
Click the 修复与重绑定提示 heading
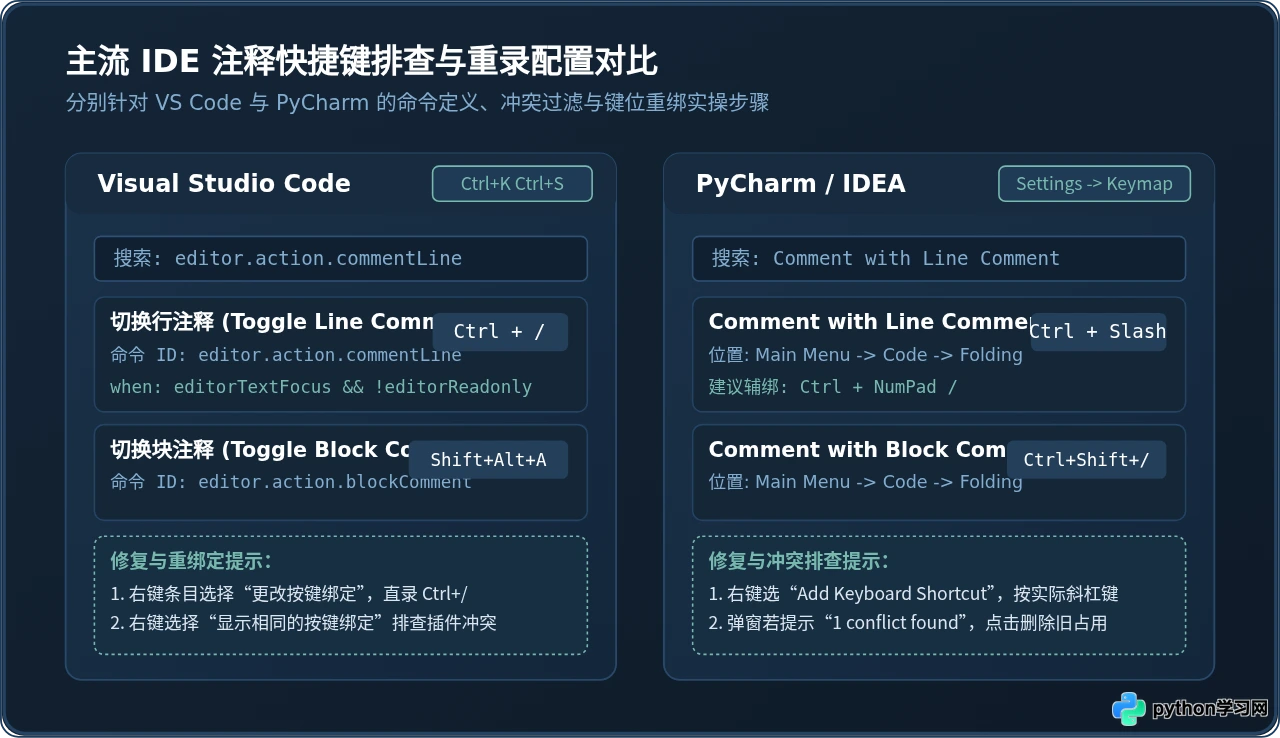(x=191, y=561)
